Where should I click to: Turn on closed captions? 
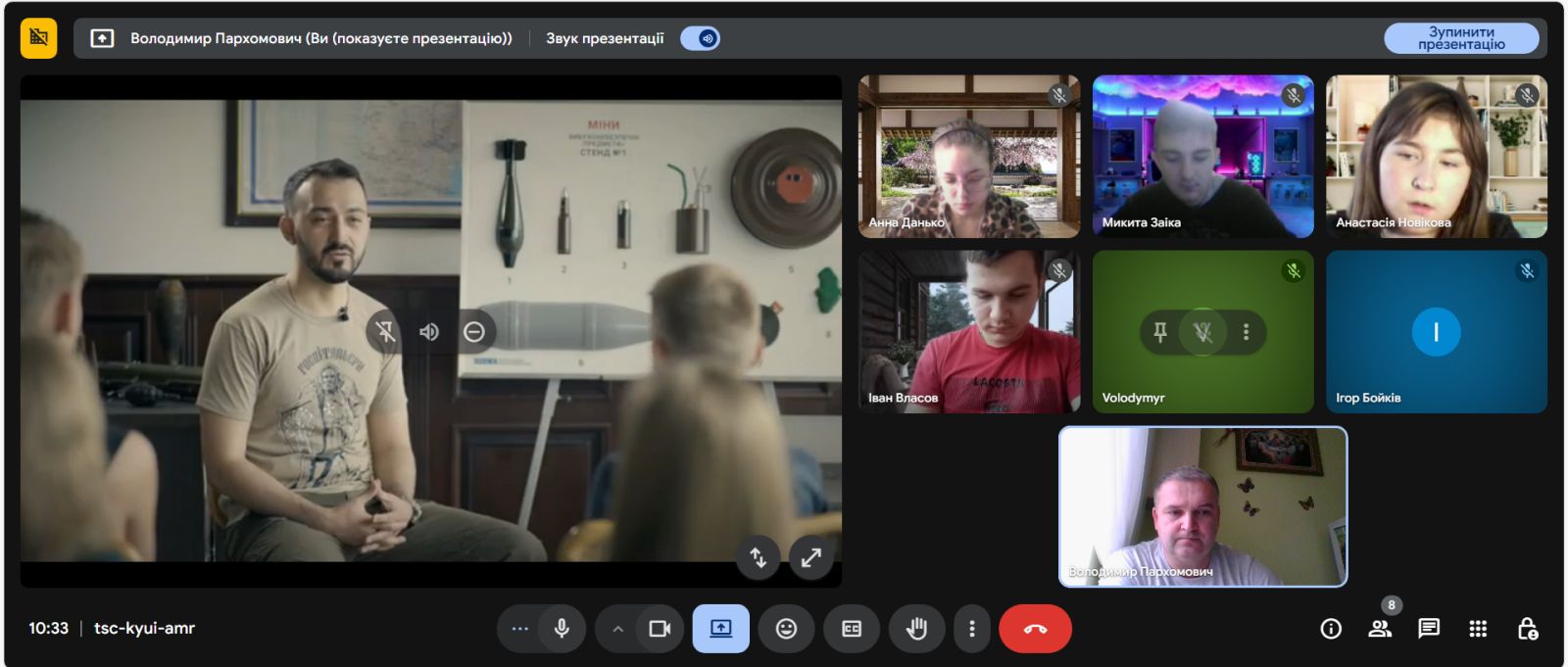point(852,629)
